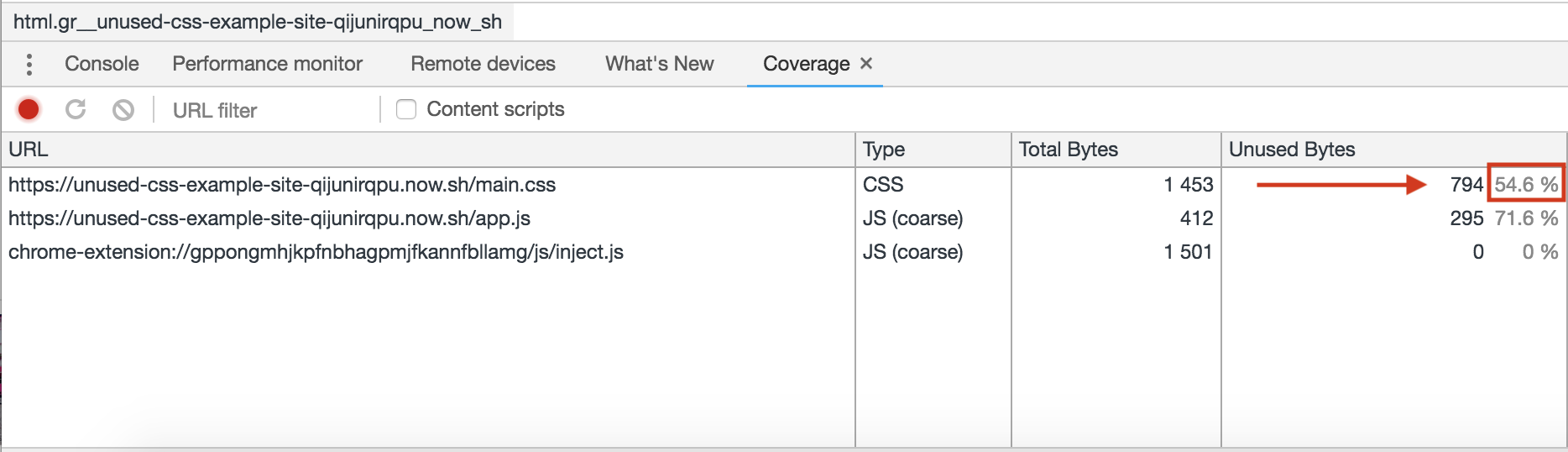Click the html.gr unused-css page tab

[x=258, y=22]
